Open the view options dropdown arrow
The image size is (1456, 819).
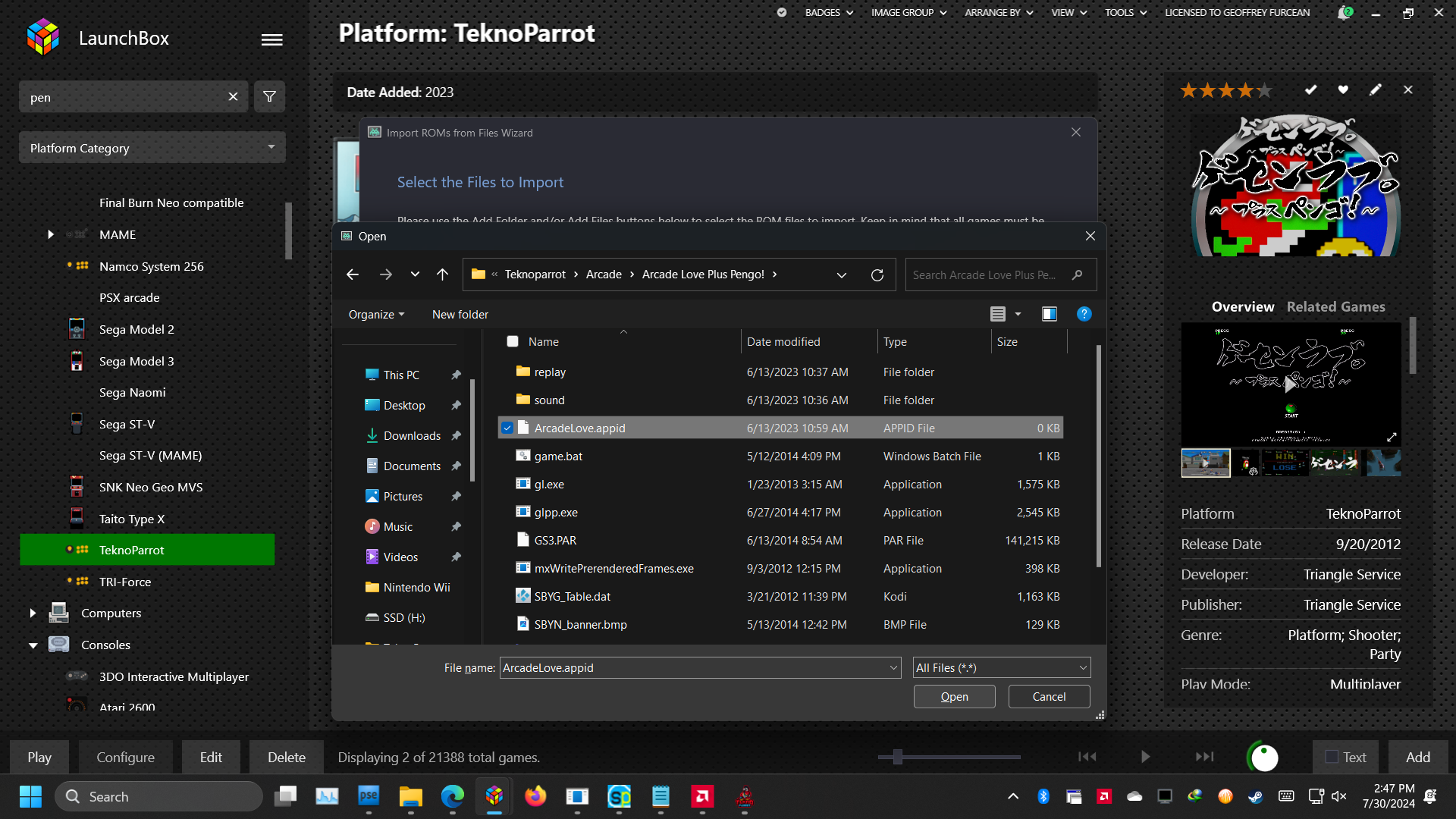1018,314
